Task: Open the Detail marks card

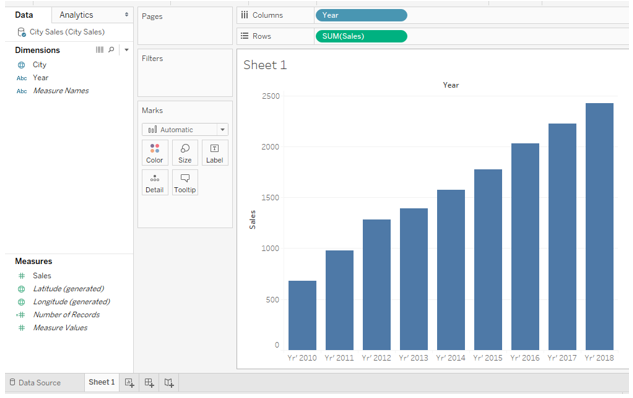Action: 155,182
